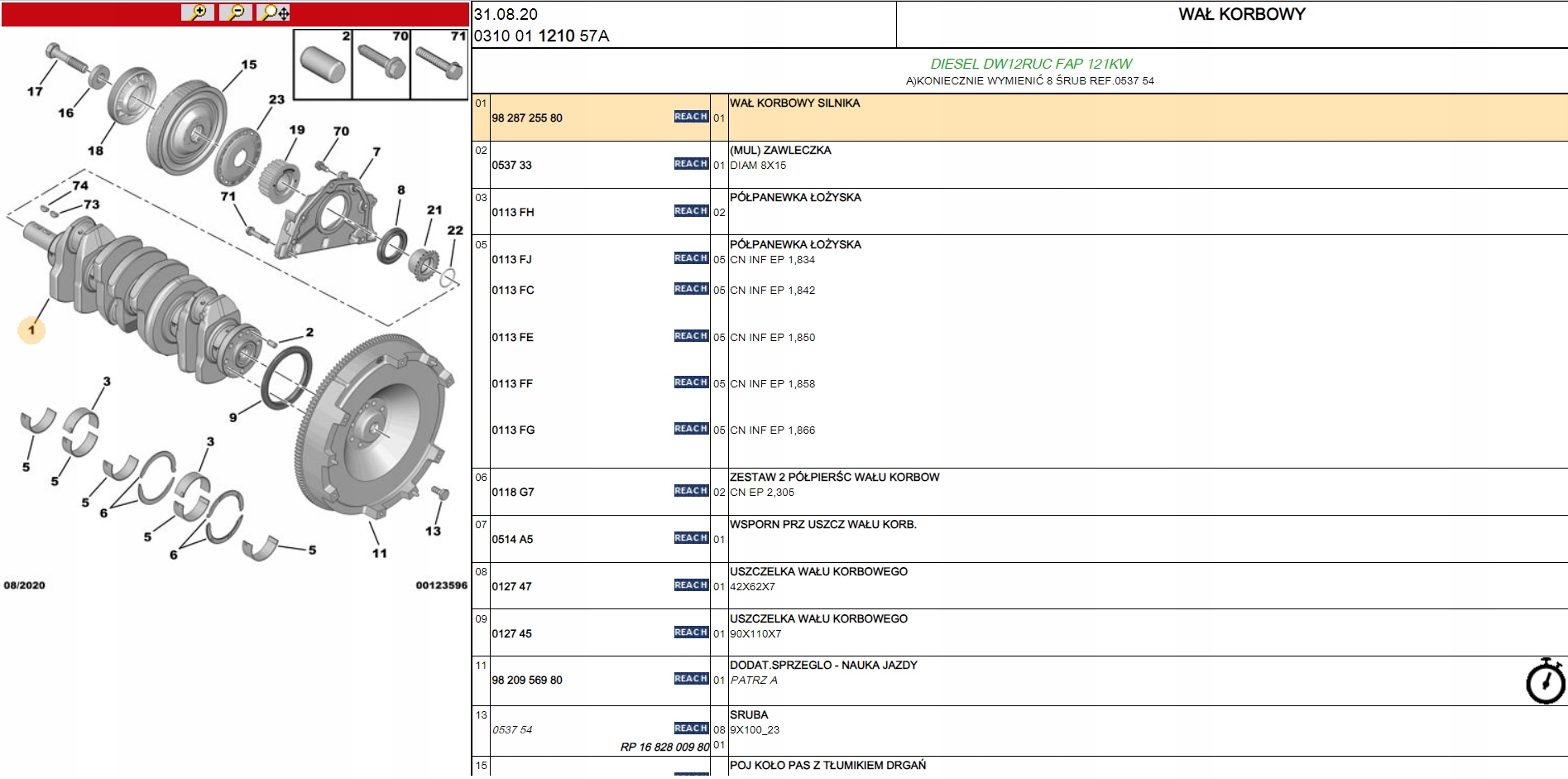Viewport: 1568px width, 779px height.
Task: Show REACH info for part 0514 A5
Action: tap(691, 538)
